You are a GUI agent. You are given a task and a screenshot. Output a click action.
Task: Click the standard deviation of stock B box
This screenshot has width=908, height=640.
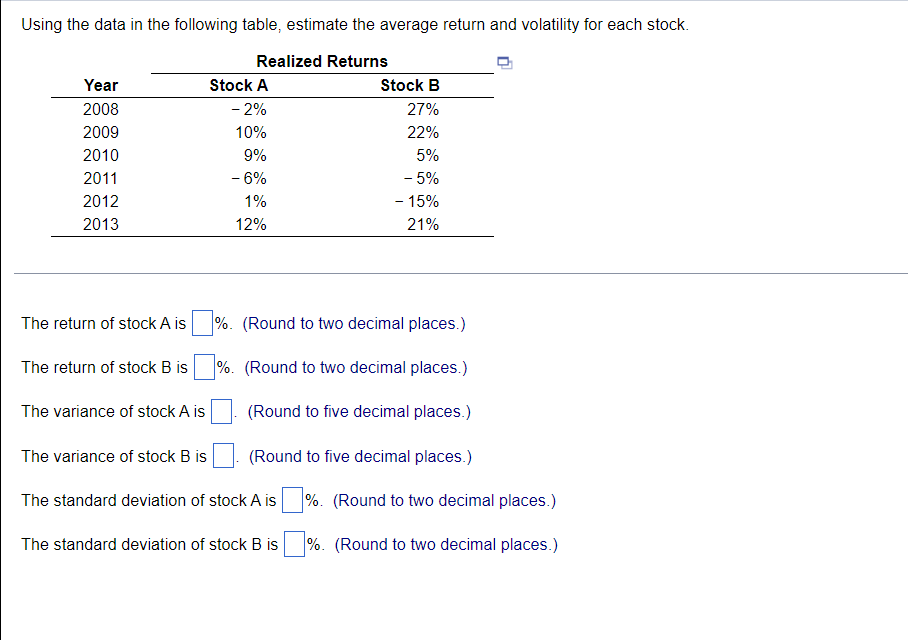292,543
